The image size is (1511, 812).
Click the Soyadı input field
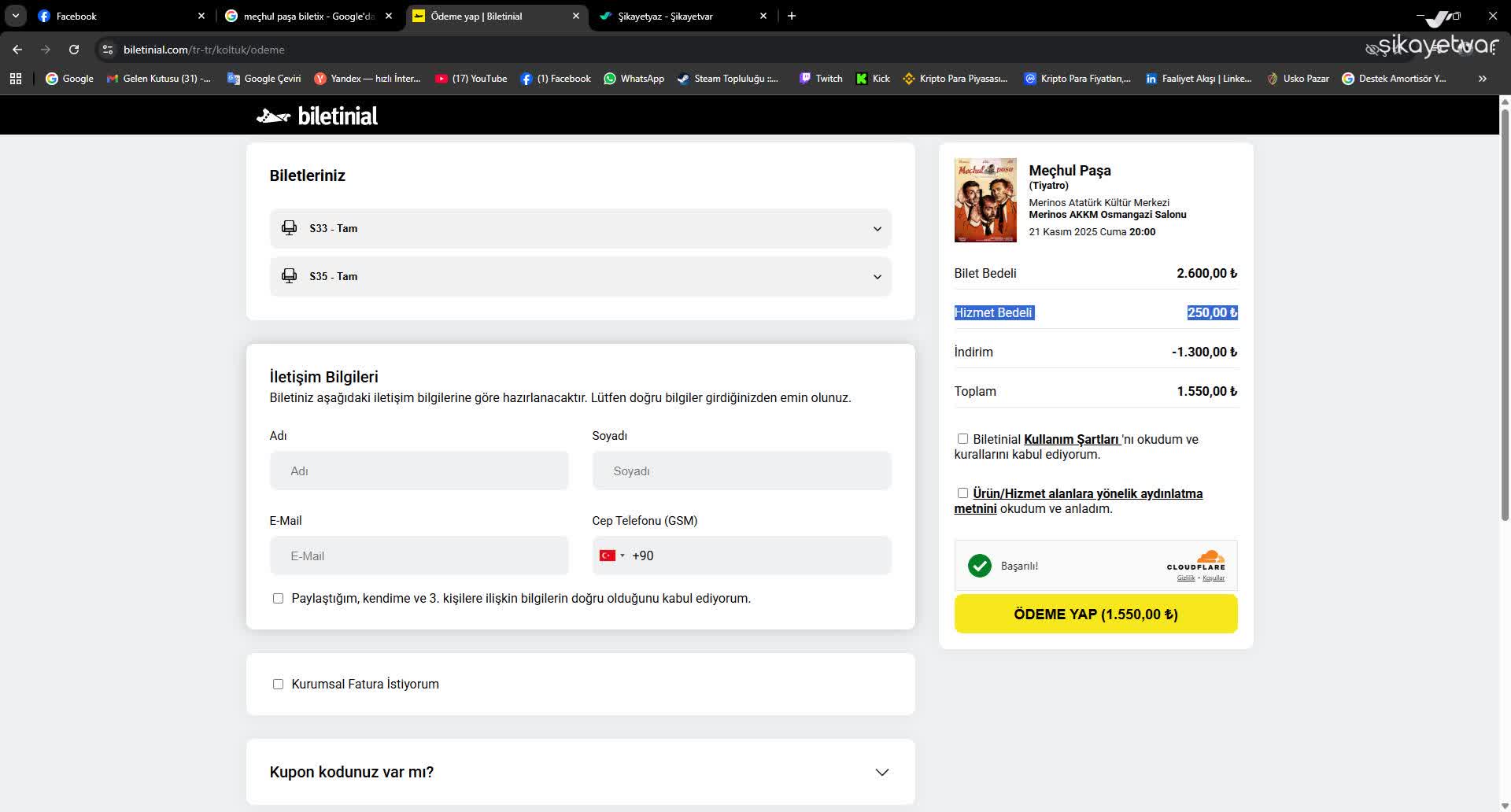741,471
